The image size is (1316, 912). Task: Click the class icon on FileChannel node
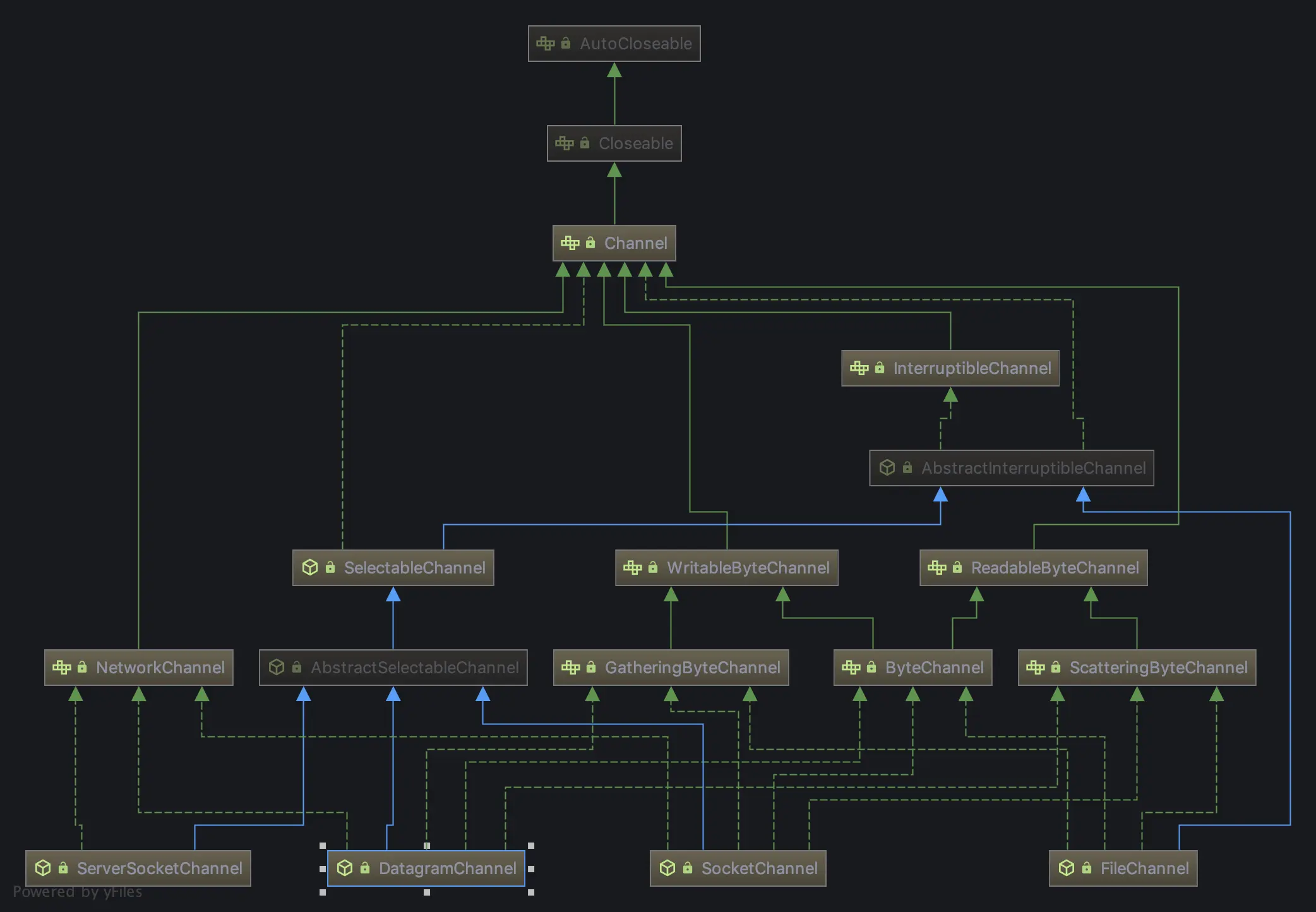[x=1067, y=868]
